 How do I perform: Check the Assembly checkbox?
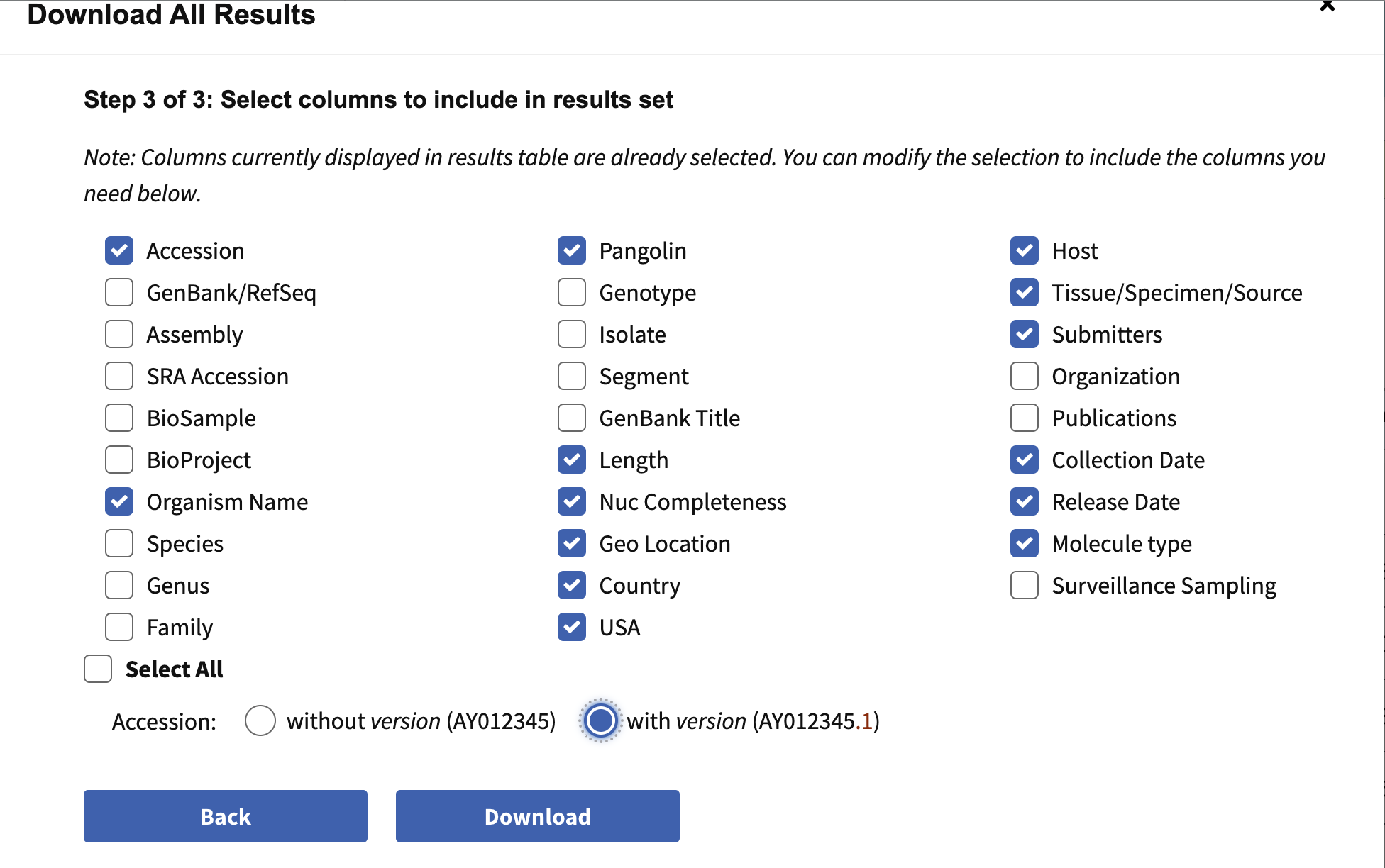click(x=119, y=334)
